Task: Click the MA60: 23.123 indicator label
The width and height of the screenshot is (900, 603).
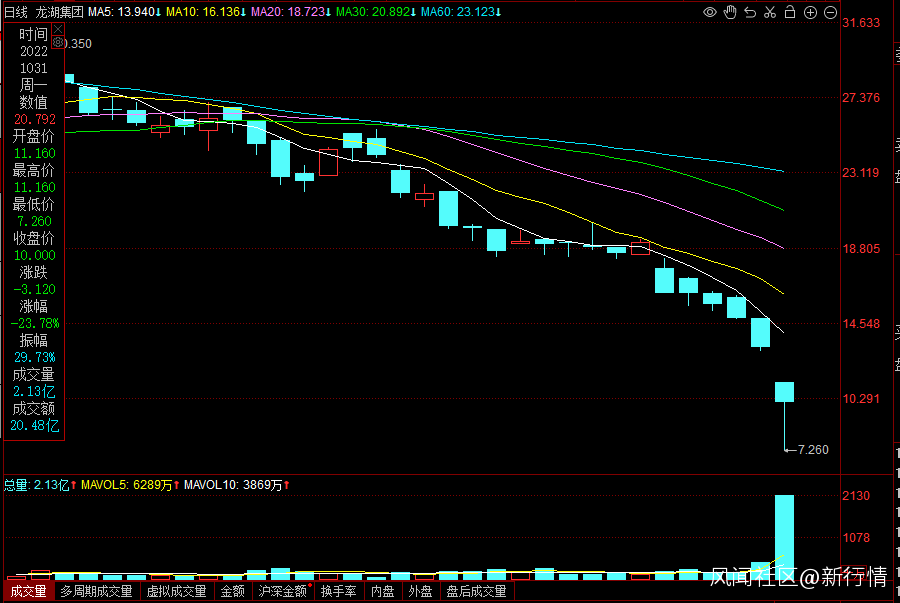Action: (x=461, y=12)
